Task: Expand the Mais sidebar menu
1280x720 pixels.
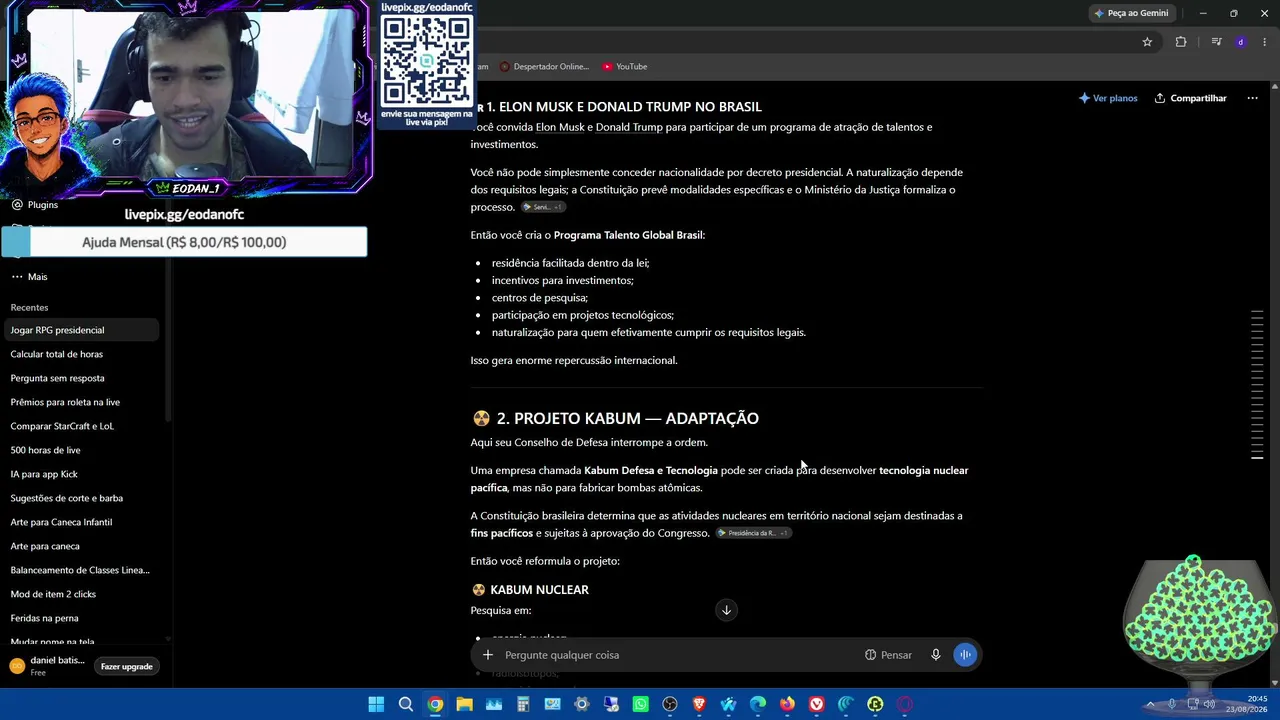Action: pyautogui.click(x=29, y=277)
